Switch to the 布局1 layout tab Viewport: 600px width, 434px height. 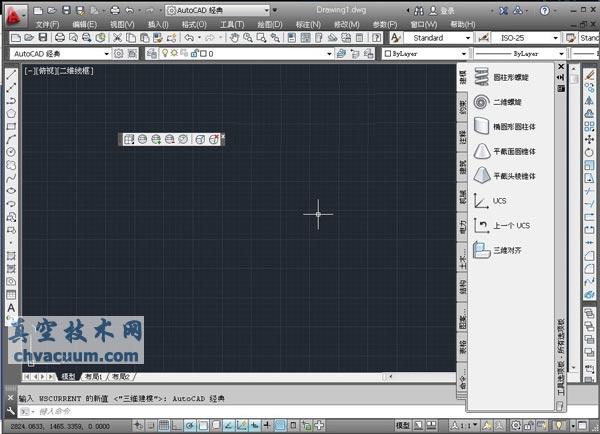point(93,377)
